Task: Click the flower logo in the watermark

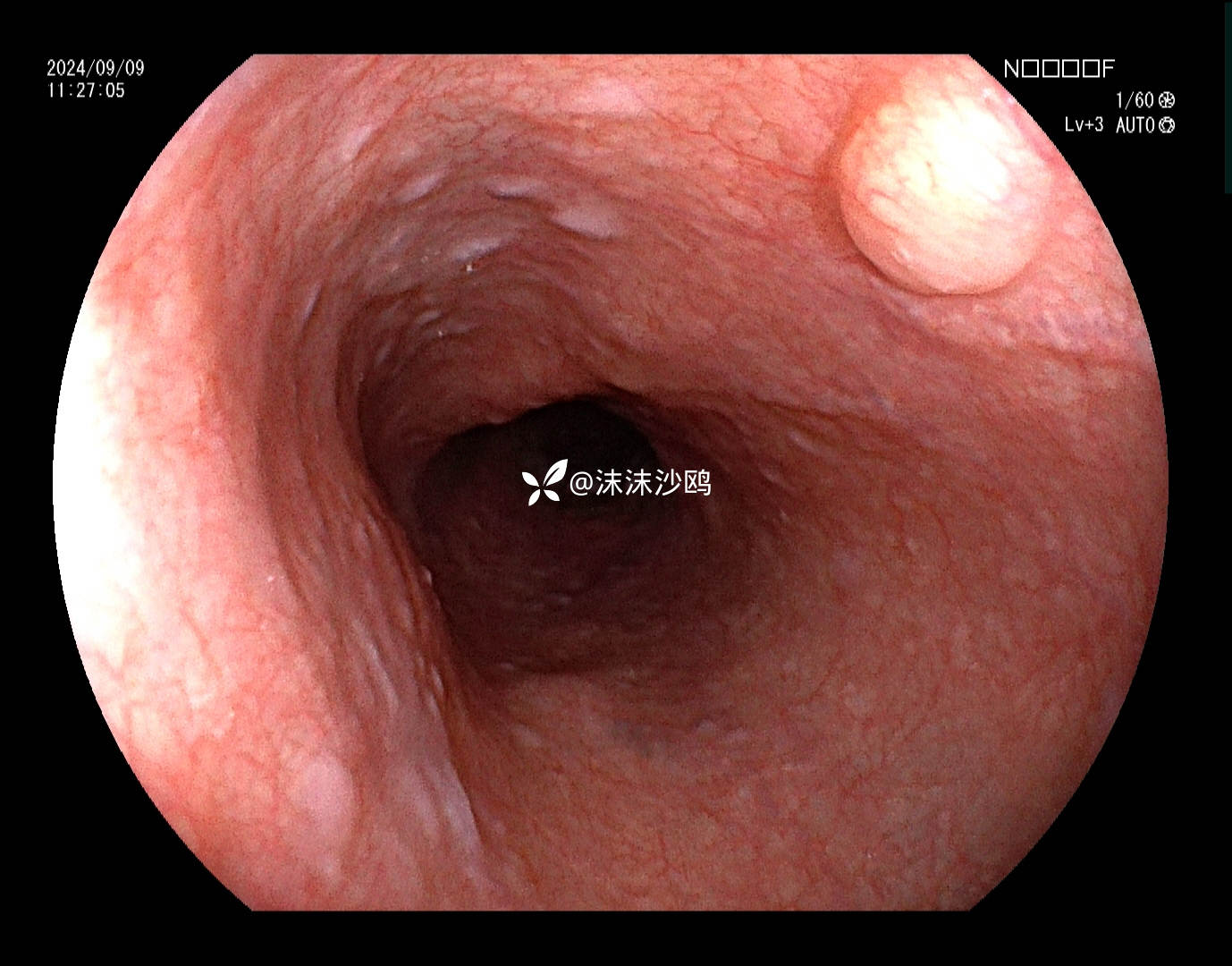Action: [544, 482]
